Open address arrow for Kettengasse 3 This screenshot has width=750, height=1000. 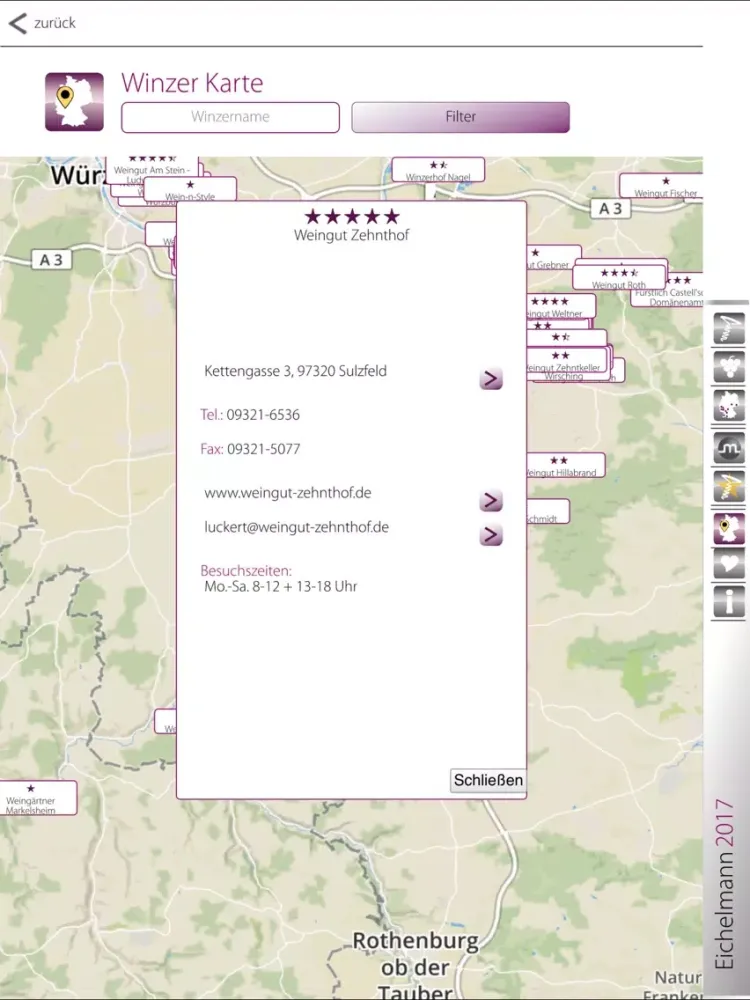490,379
